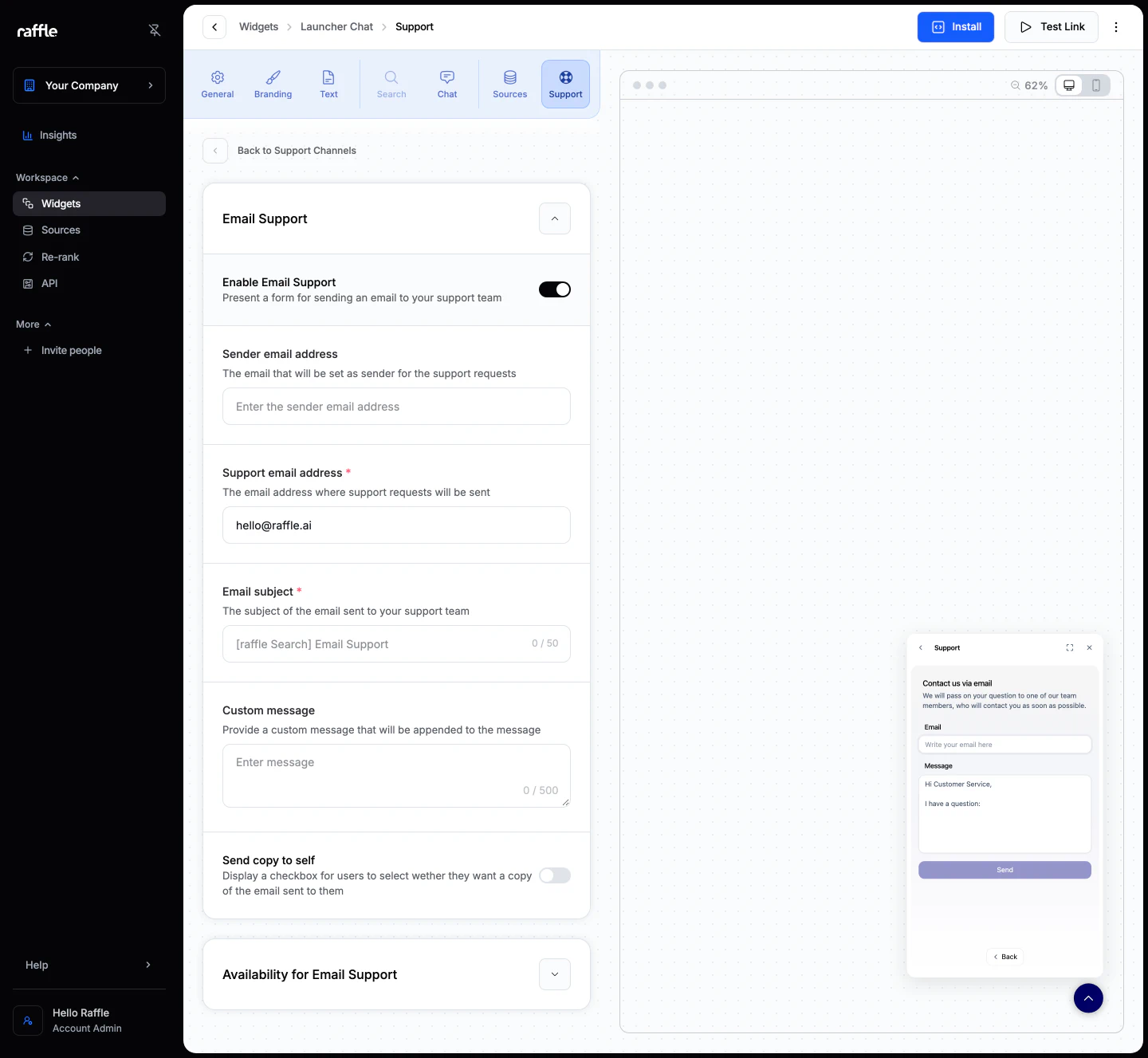Select Widgets in the sidebar

[x=89, y=203]
